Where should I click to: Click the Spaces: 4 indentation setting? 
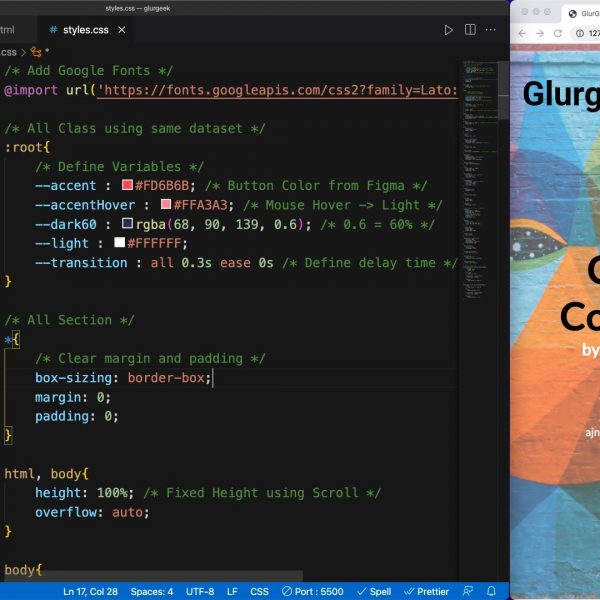(152, 591)
